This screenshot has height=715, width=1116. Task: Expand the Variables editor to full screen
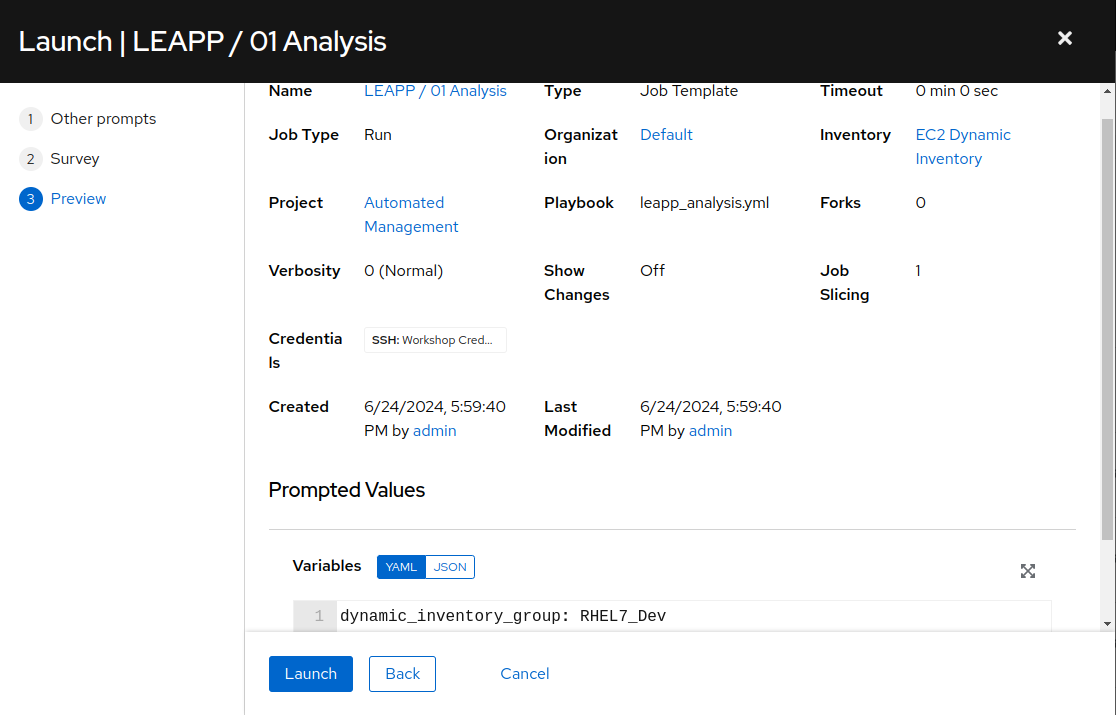(x=1027, y=571)
